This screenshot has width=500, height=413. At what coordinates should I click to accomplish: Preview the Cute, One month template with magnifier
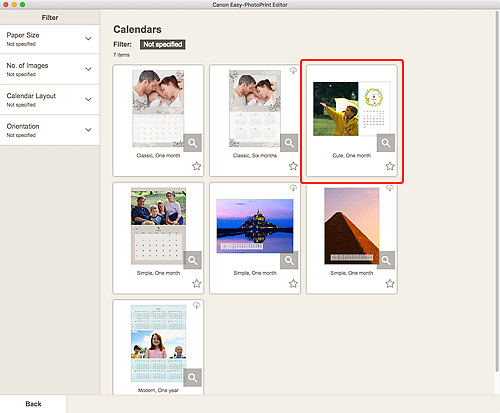(x=386, y=143)
